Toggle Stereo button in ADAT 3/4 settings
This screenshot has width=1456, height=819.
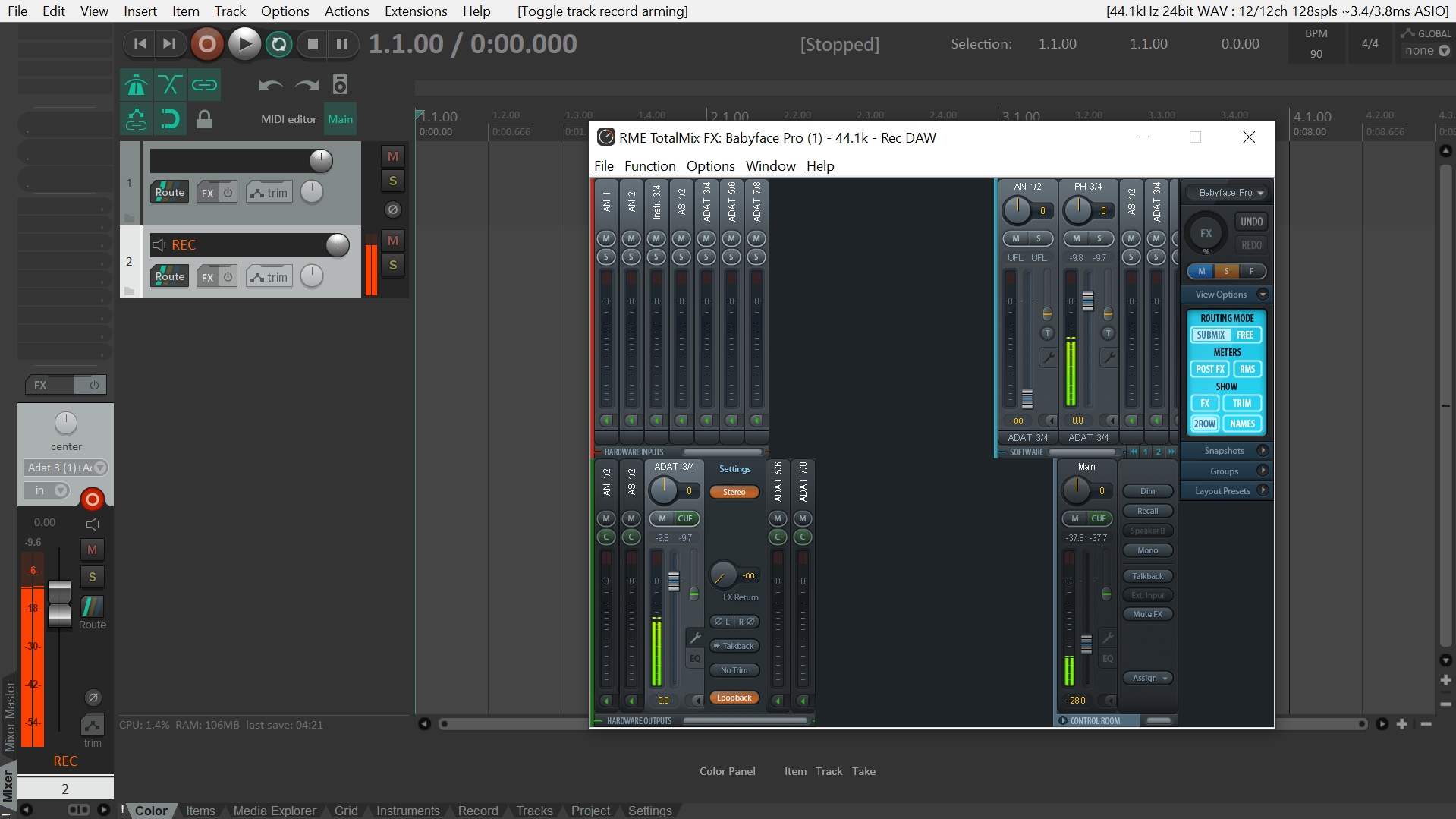(x=734, y=492)
